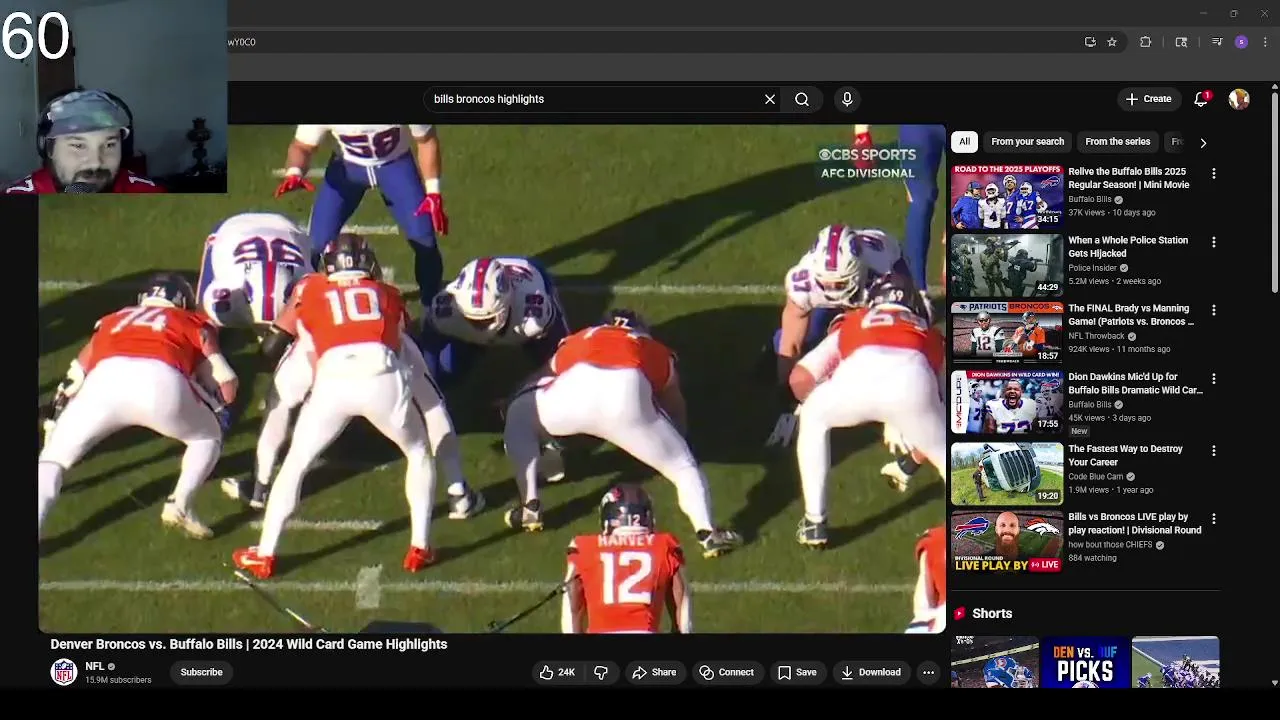Like the video with thumbs up 24K

click(x=557, y=672)
